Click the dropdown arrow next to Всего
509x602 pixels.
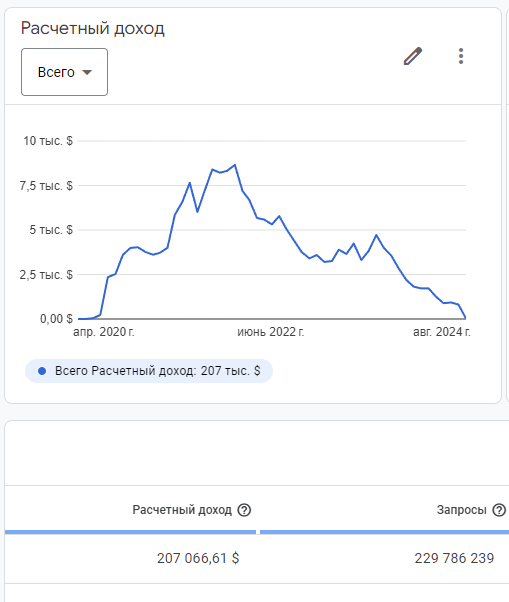click(x=87, y=72)
